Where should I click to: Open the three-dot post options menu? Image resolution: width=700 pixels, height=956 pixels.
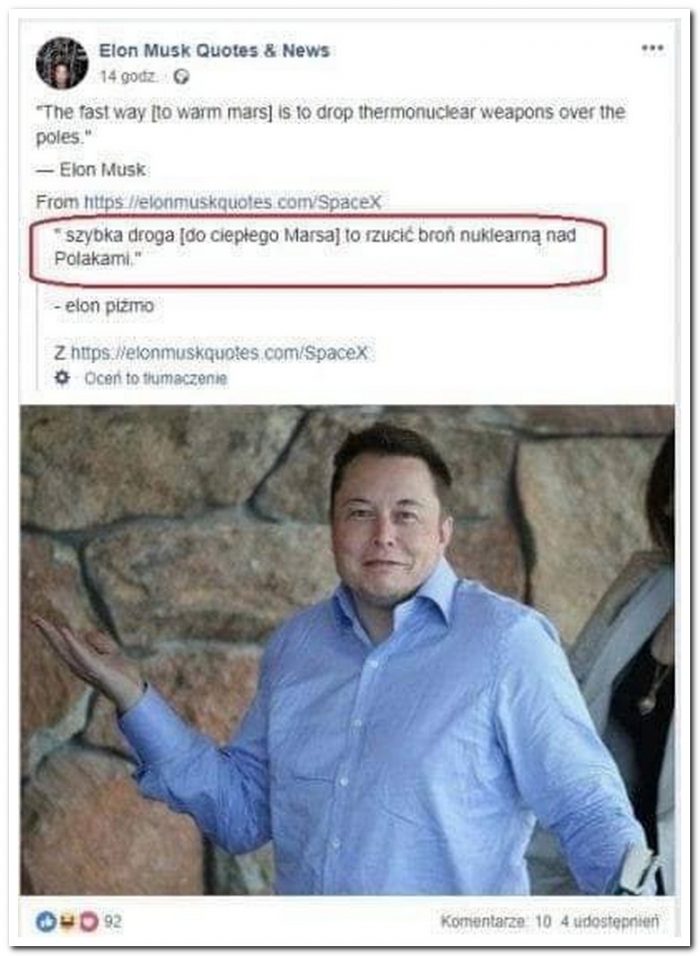point(652,49)
